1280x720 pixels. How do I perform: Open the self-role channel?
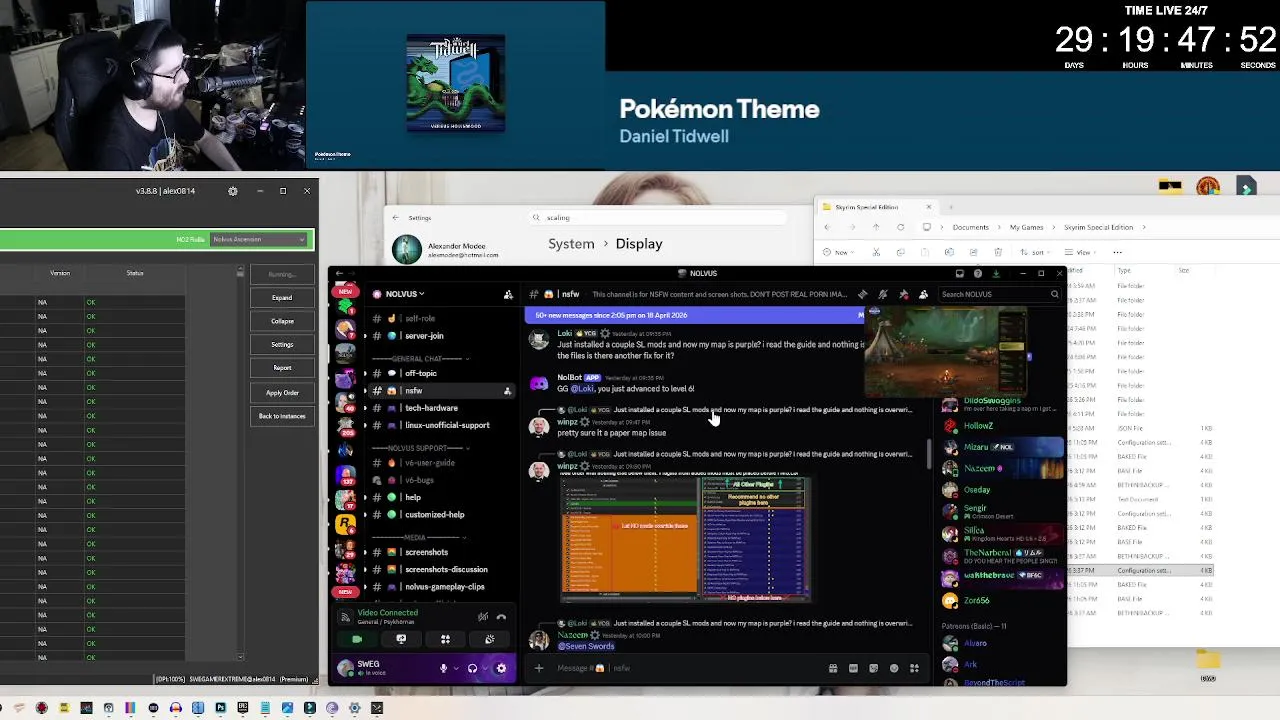click(420, 318)
